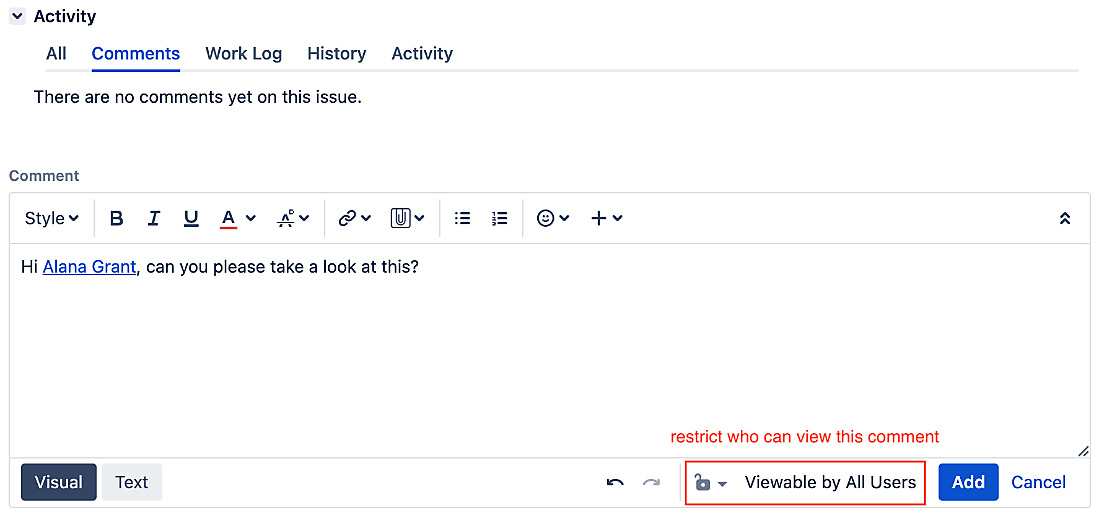Image resolution: width=1099 pixels, height=518 pixels.
Task: Open the Alana Grant mention link
Action: coord(89,268)
